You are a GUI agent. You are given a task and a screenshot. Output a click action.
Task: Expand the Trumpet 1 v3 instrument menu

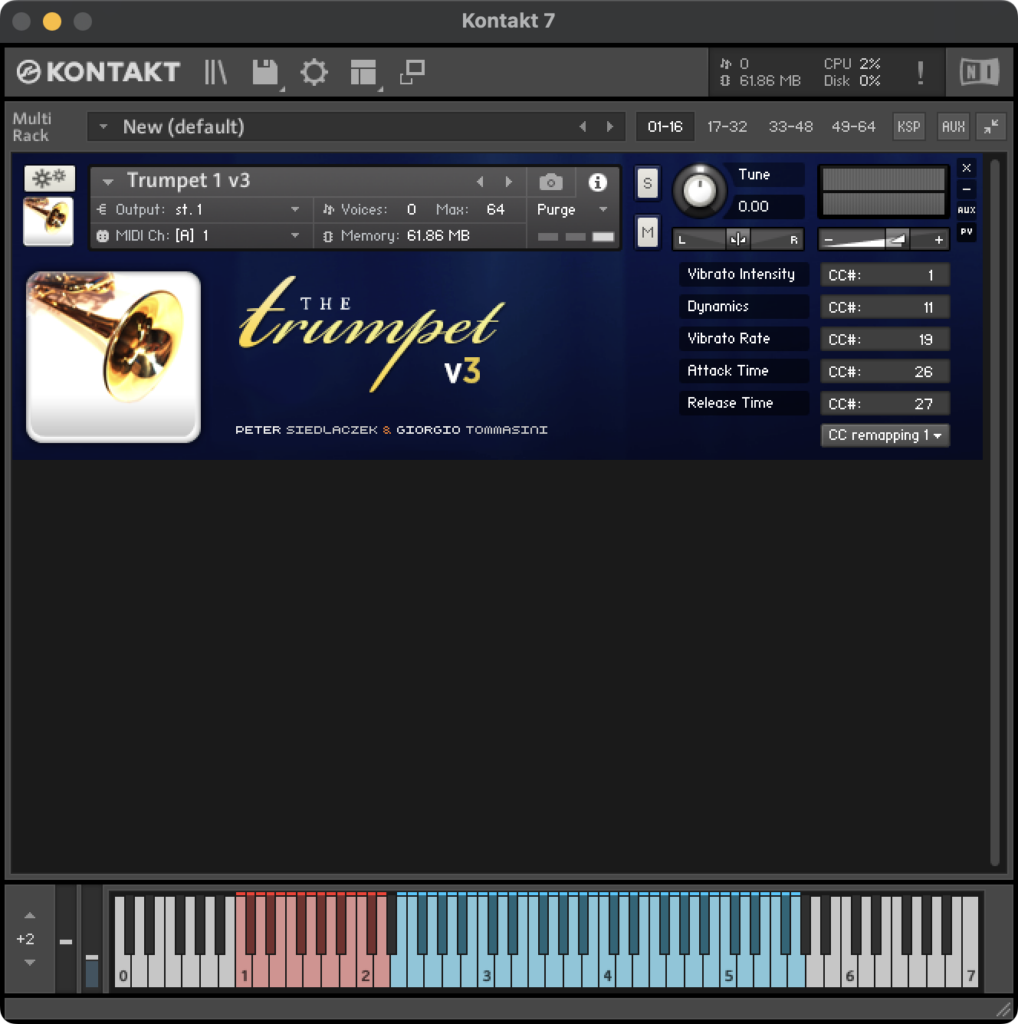108,182
